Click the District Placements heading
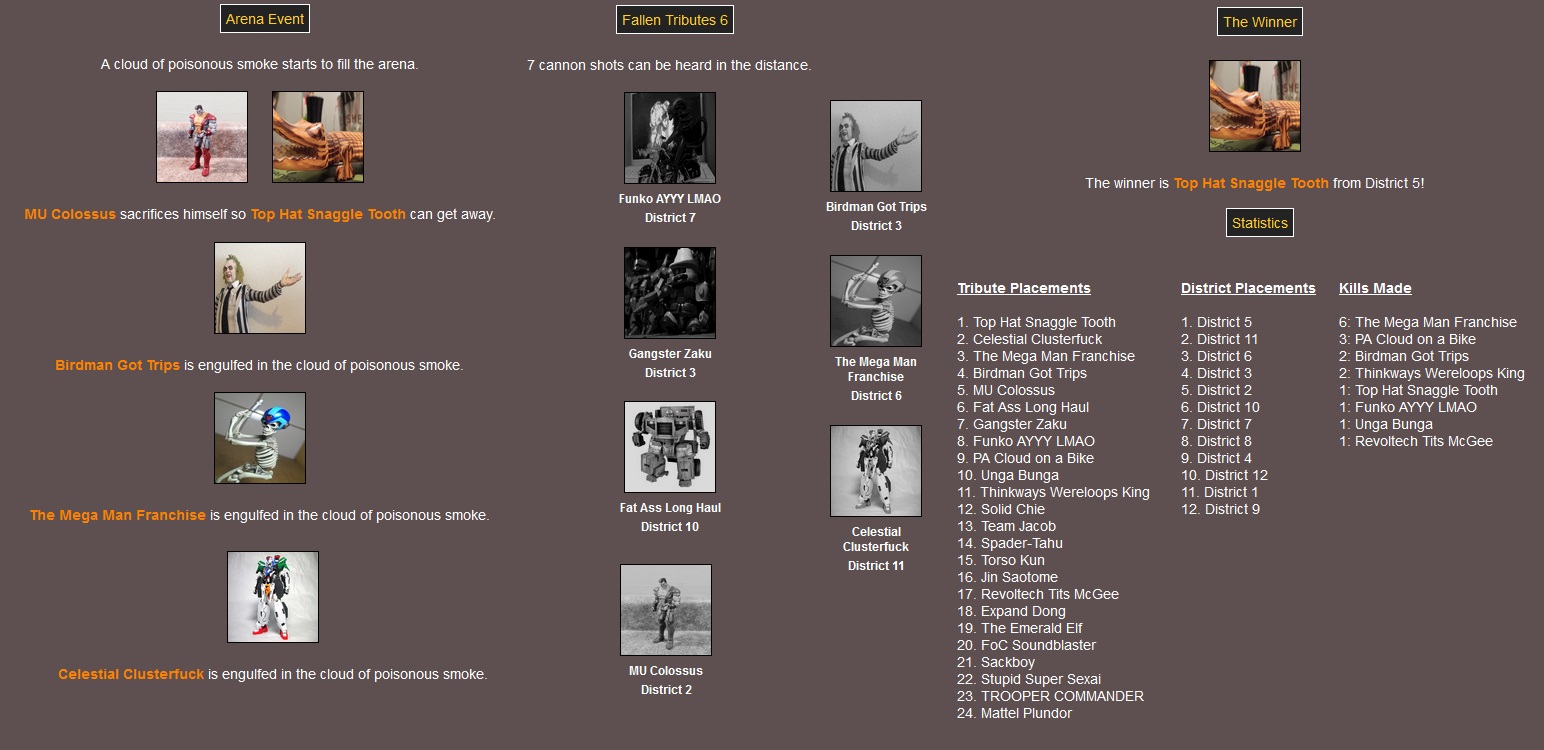Viewport: 1544px width, 750px height. click(x=1248, y=288)
